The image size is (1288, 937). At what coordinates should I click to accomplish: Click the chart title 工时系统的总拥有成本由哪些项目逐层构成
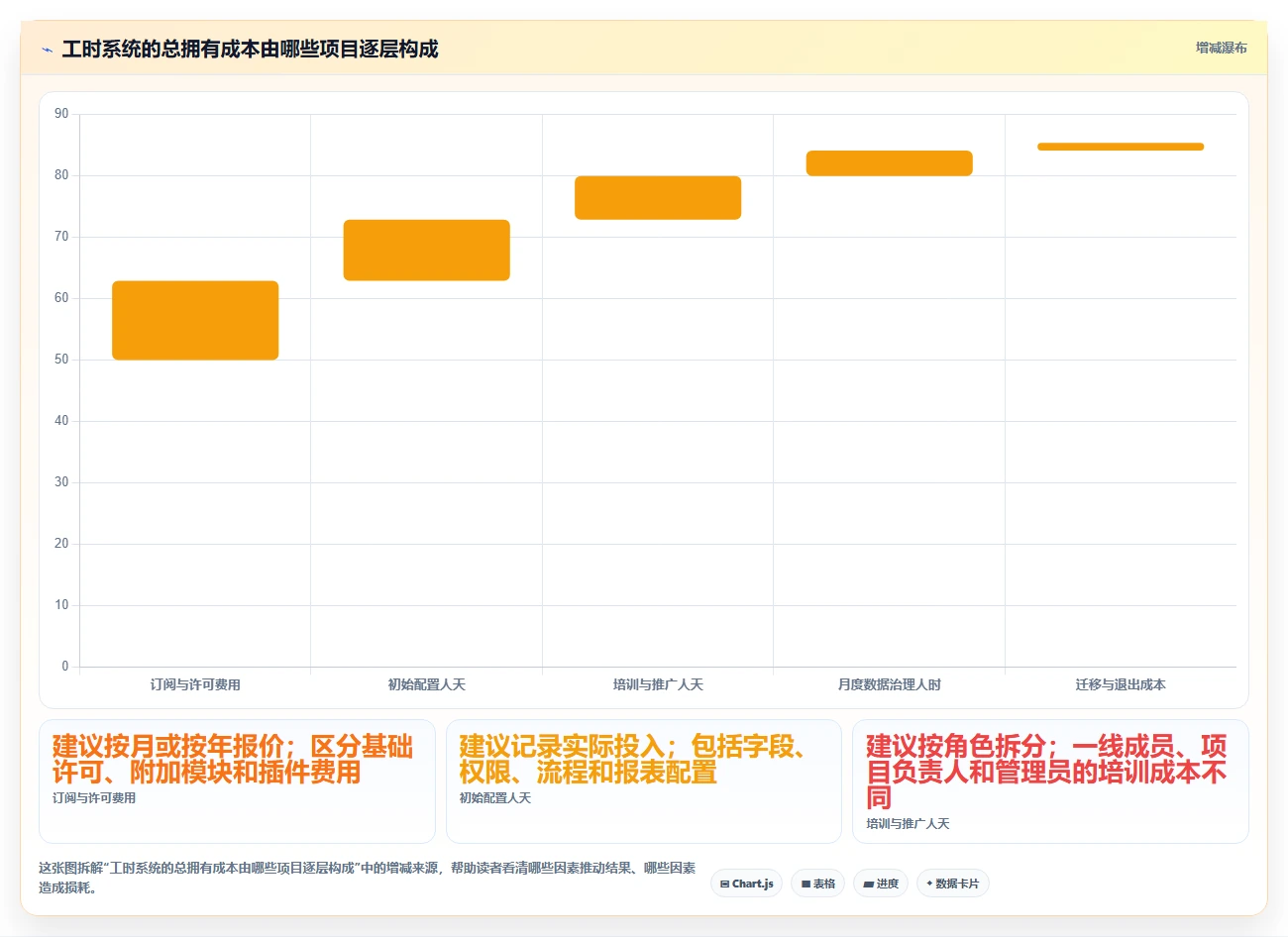(250, 49)
